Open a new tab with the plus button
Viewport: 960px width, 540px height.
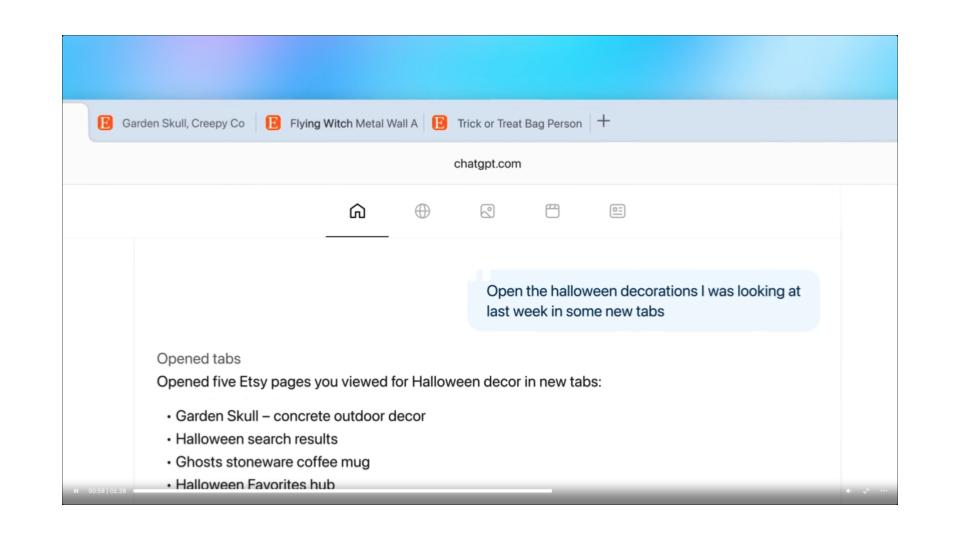(x=604, y=122)
